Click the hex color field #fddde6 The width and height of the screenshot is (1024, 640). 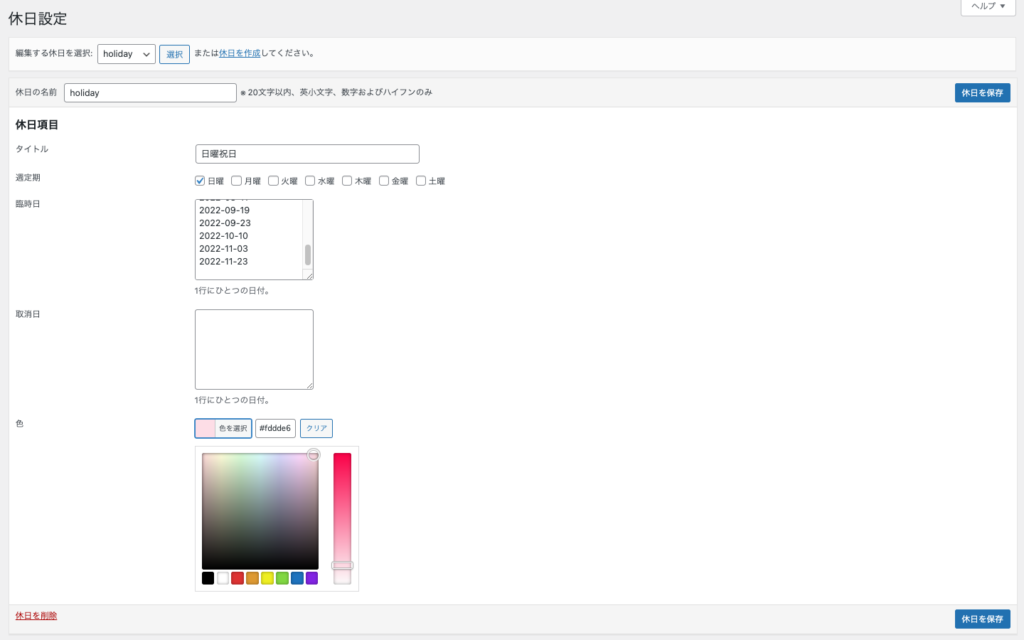(275, 428)
